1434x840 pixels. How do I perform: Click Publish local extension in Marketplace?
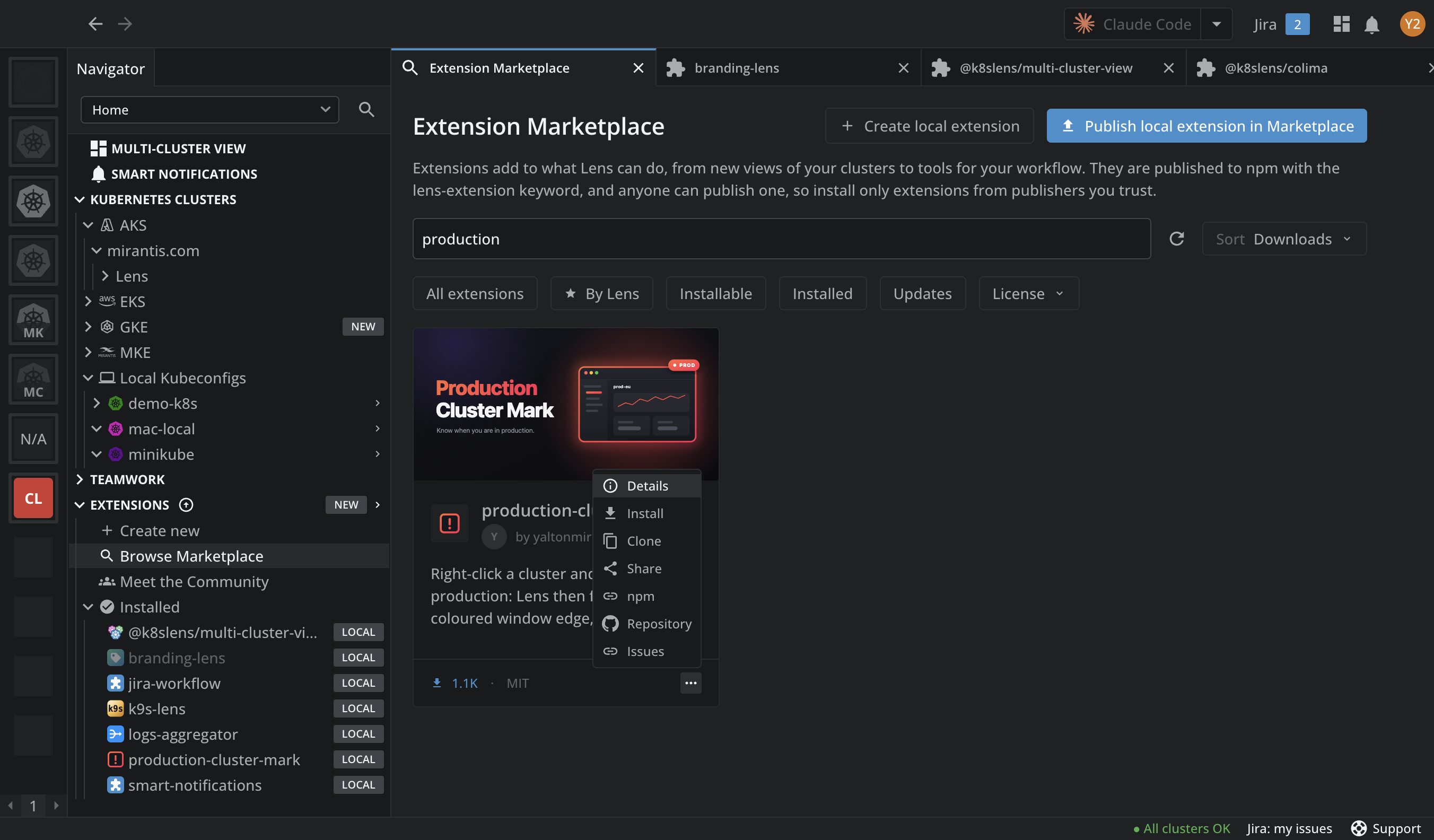[1206, 126]
